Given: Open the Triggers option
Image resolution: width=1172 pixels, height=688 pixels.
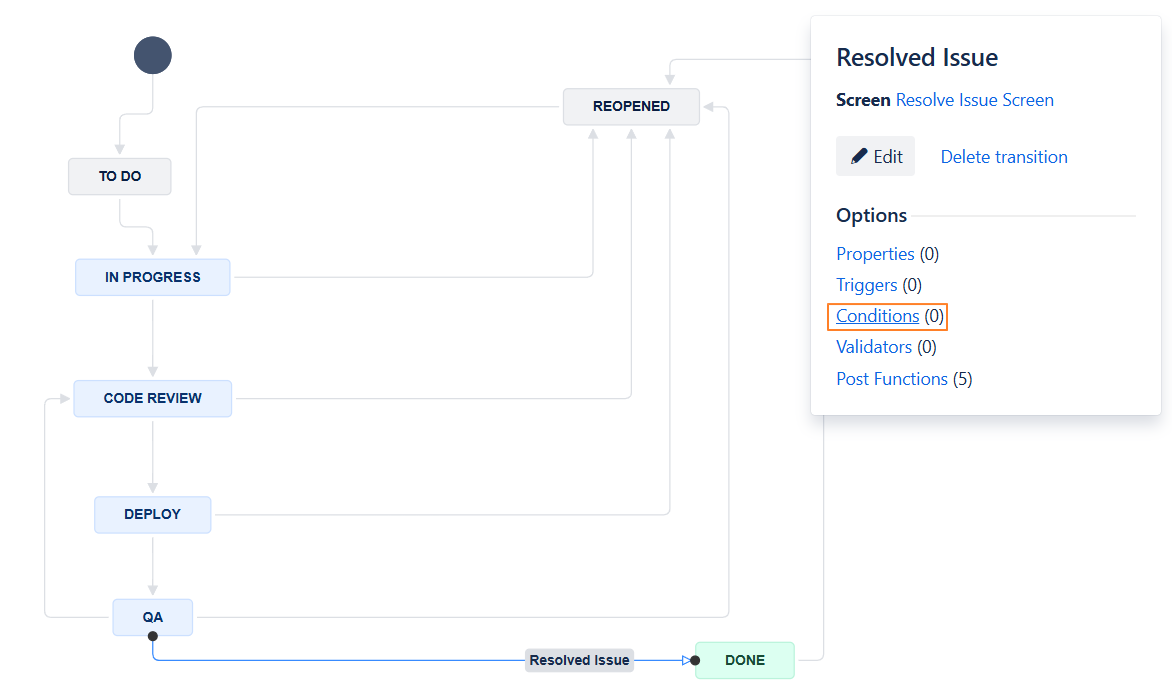Looking at the screenshot, I should click(x=866, y=285).
